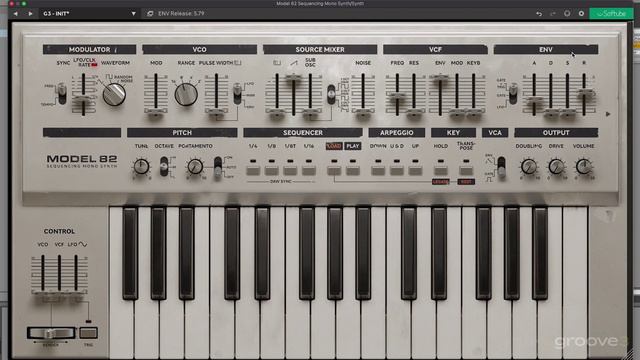Viewport: 640px width, 360px height.
Task: Click the VCO MOD slider
Action: coord(156,112)
